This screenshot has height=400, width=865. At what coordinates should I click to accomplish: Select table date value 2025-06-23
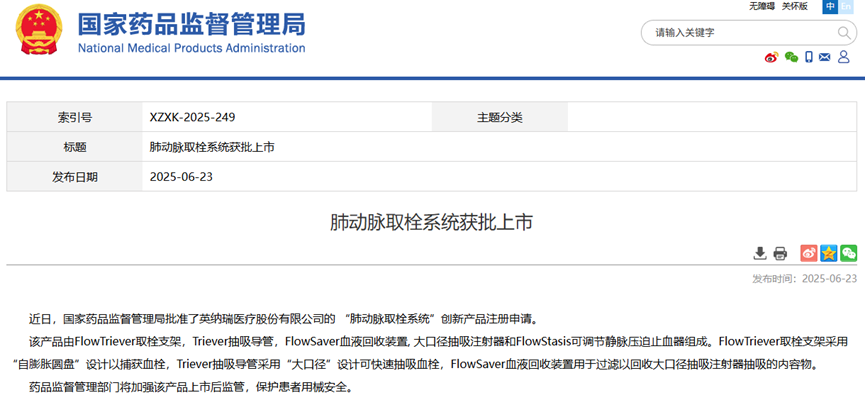tap(181, 177)
